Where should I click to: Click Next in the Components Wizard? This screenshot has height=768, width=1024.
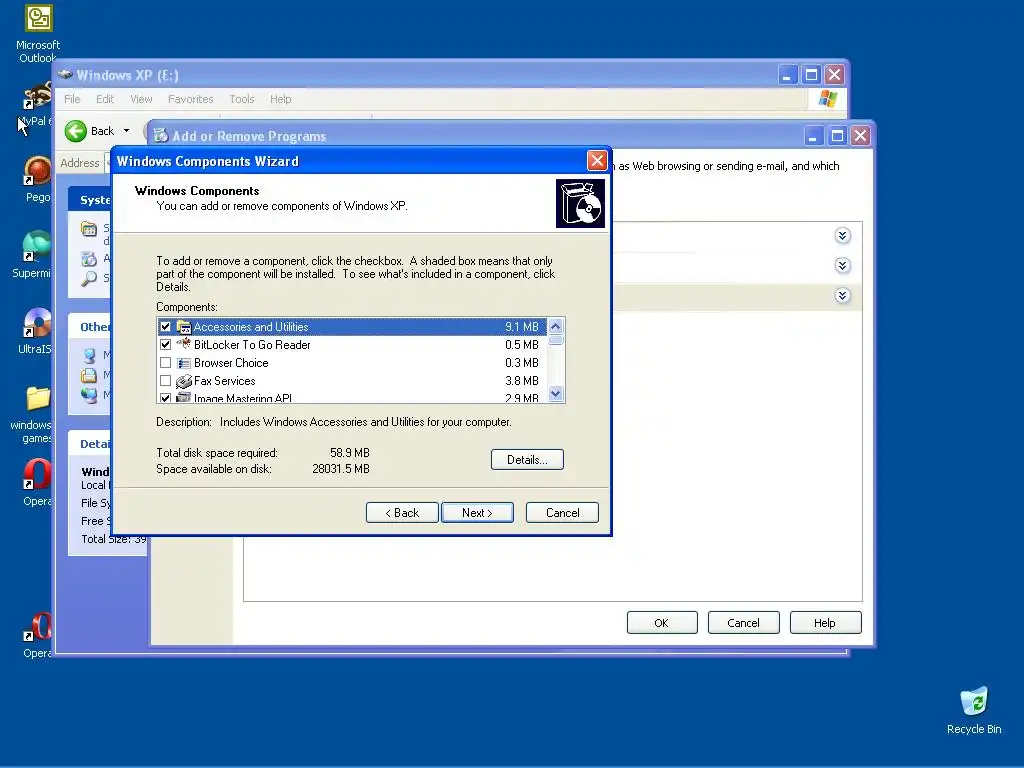(x=477, y=513)
